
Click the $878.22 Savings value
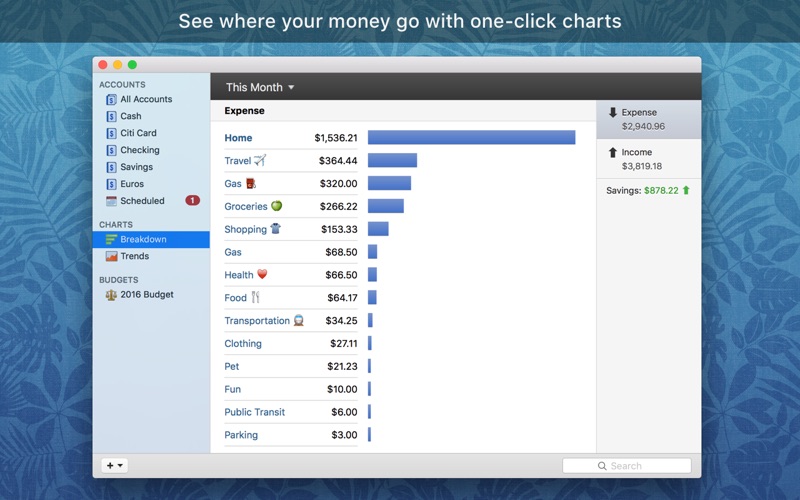(x=661, y=190)
